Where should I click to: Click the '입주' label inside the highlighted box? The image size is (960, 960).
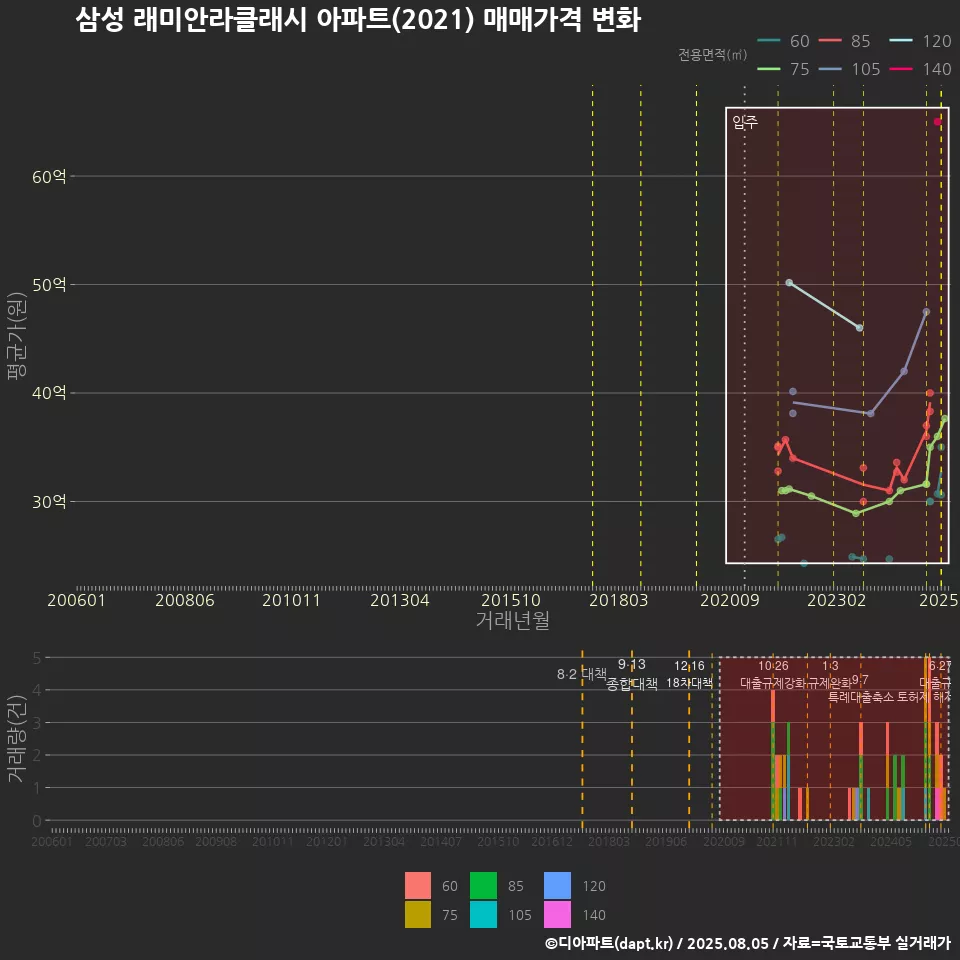point(745,122)
